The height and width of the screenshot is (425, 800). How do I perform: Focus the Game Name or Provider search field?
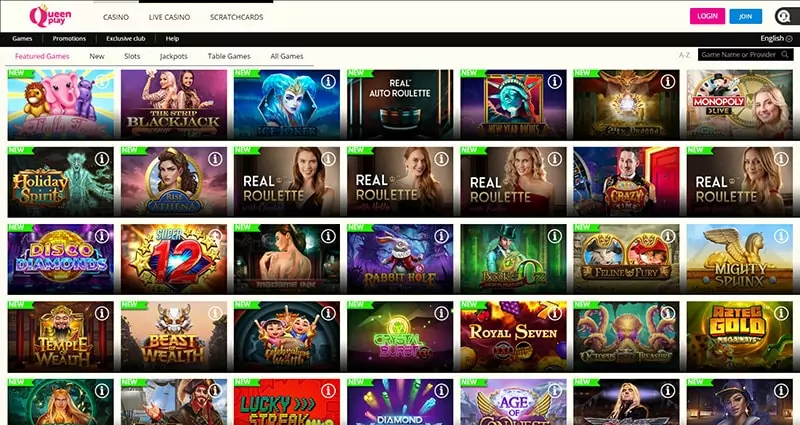pyautogui.click(x=739, y=55)
